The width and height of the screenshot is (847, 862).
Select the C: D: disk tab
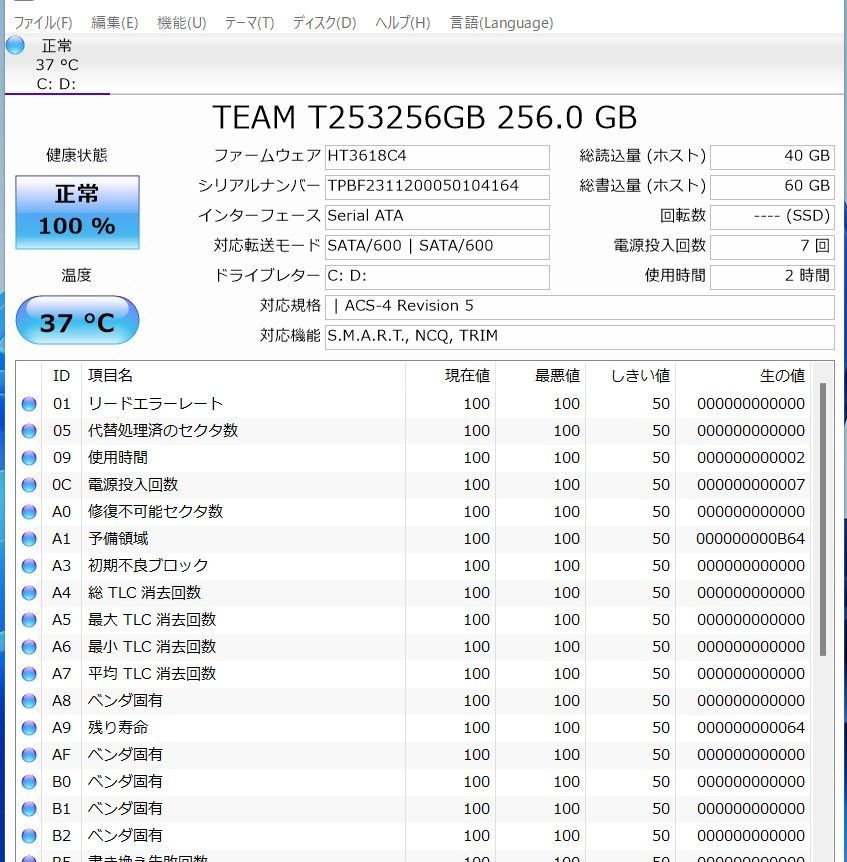click(57, 65)
